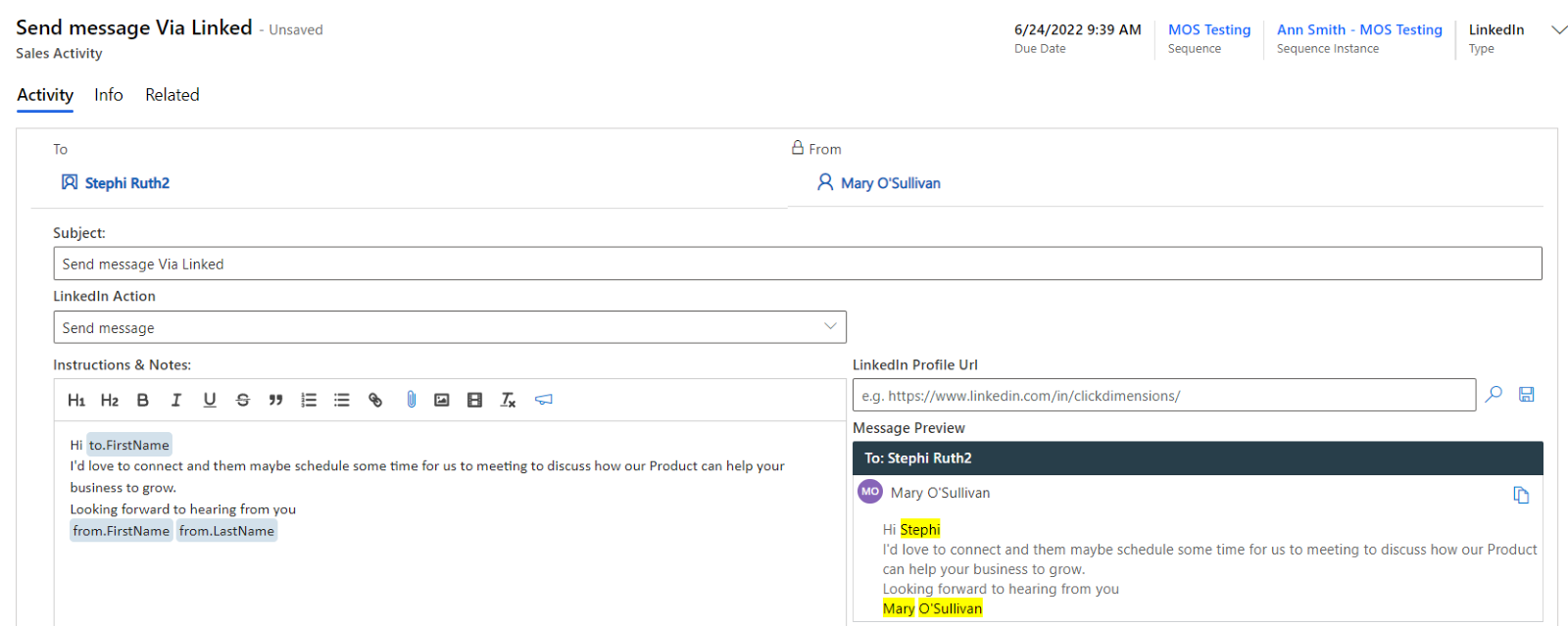The width and height of the screenshot is (1568, 626).
Task: Click the MO avatar in message preview
Action: pos(870,492)
